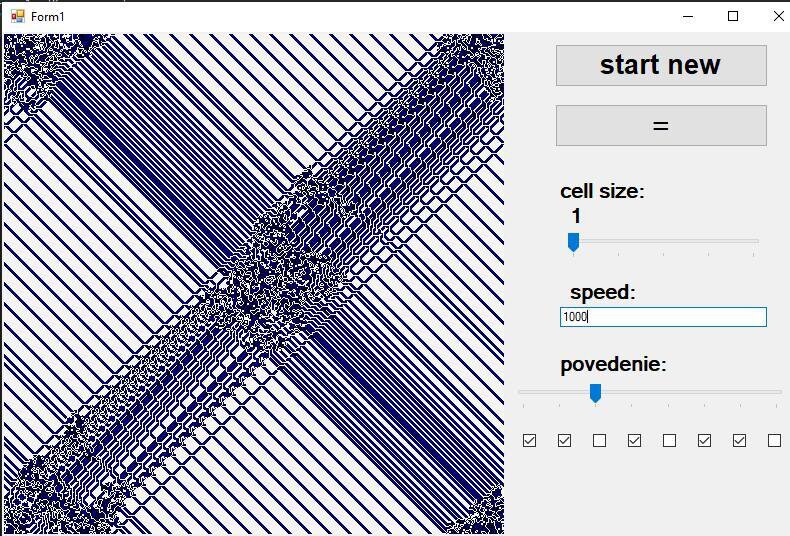Click the cellular automaton pattern canvas
This screenshot has width=790, height=536.
[253, 284]
